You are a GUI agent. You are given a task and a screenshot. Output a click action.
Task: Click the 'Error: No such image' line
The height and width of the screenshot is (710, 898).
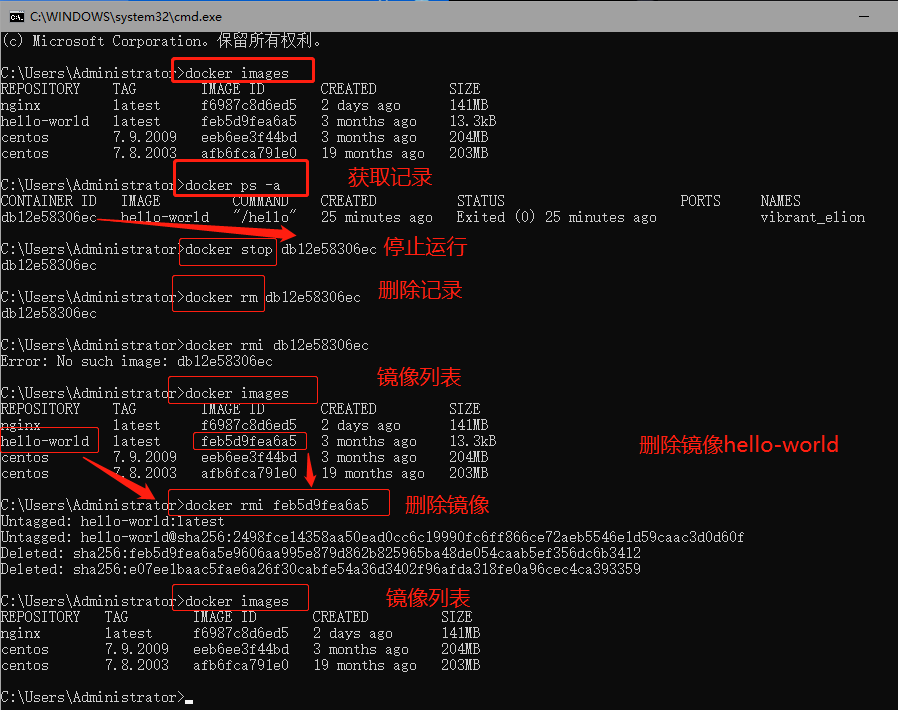[x=137, y=361]
